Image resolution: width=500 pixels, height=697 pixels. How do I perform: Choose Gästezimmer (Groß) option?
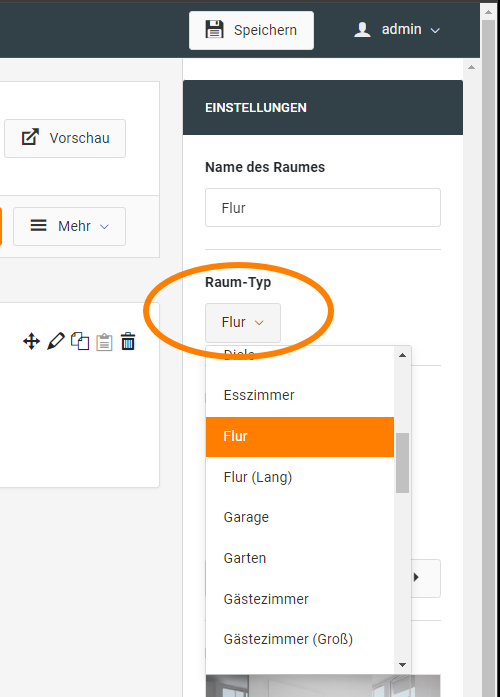pyautogui.click(x=300, y=639)
